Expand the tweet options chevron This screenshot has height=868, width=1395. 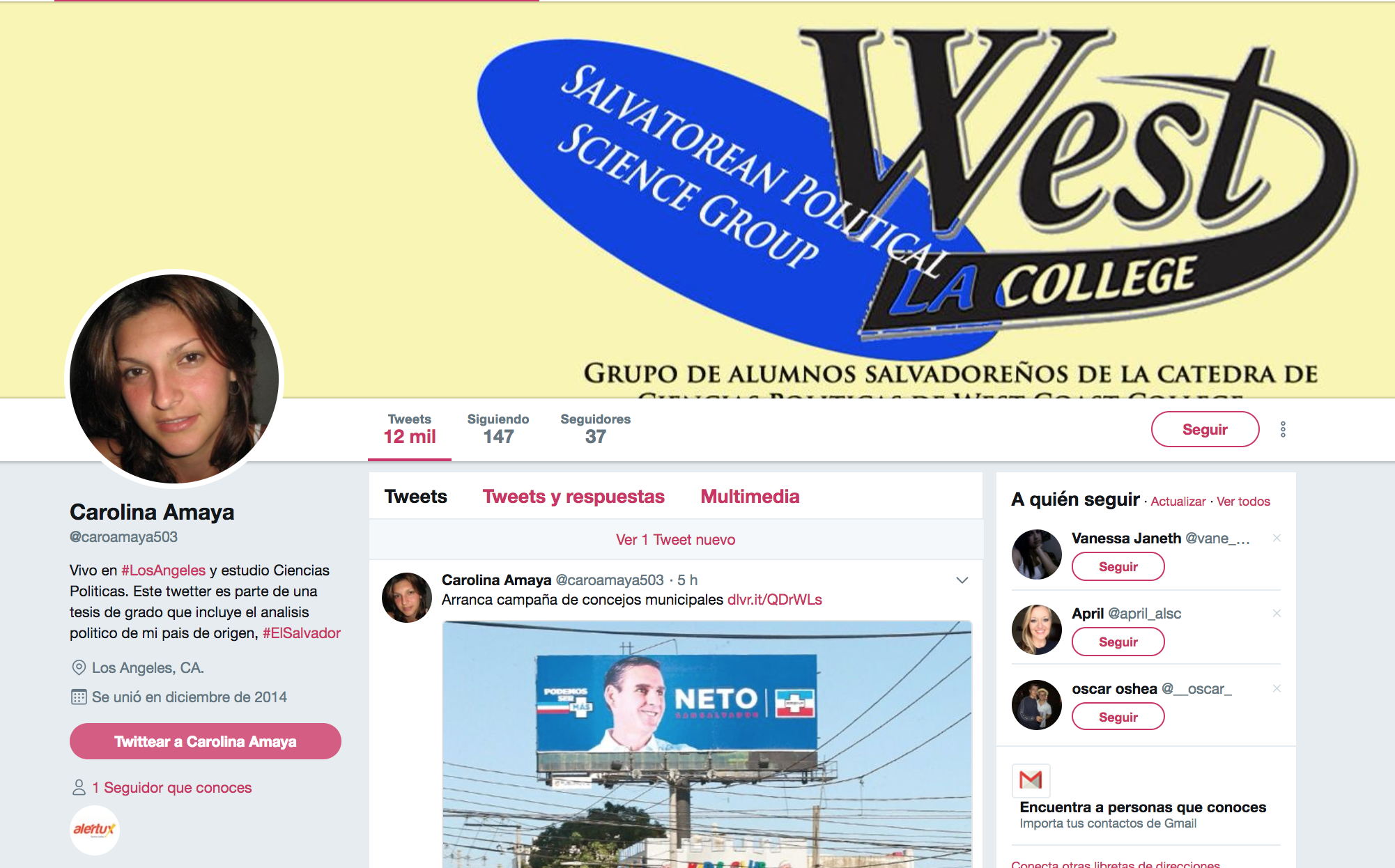coord(962,580)
